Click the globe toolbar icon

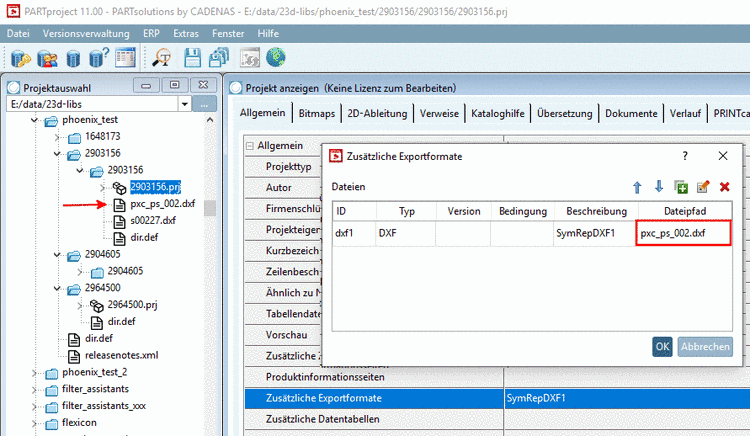[x=276, y=57]
